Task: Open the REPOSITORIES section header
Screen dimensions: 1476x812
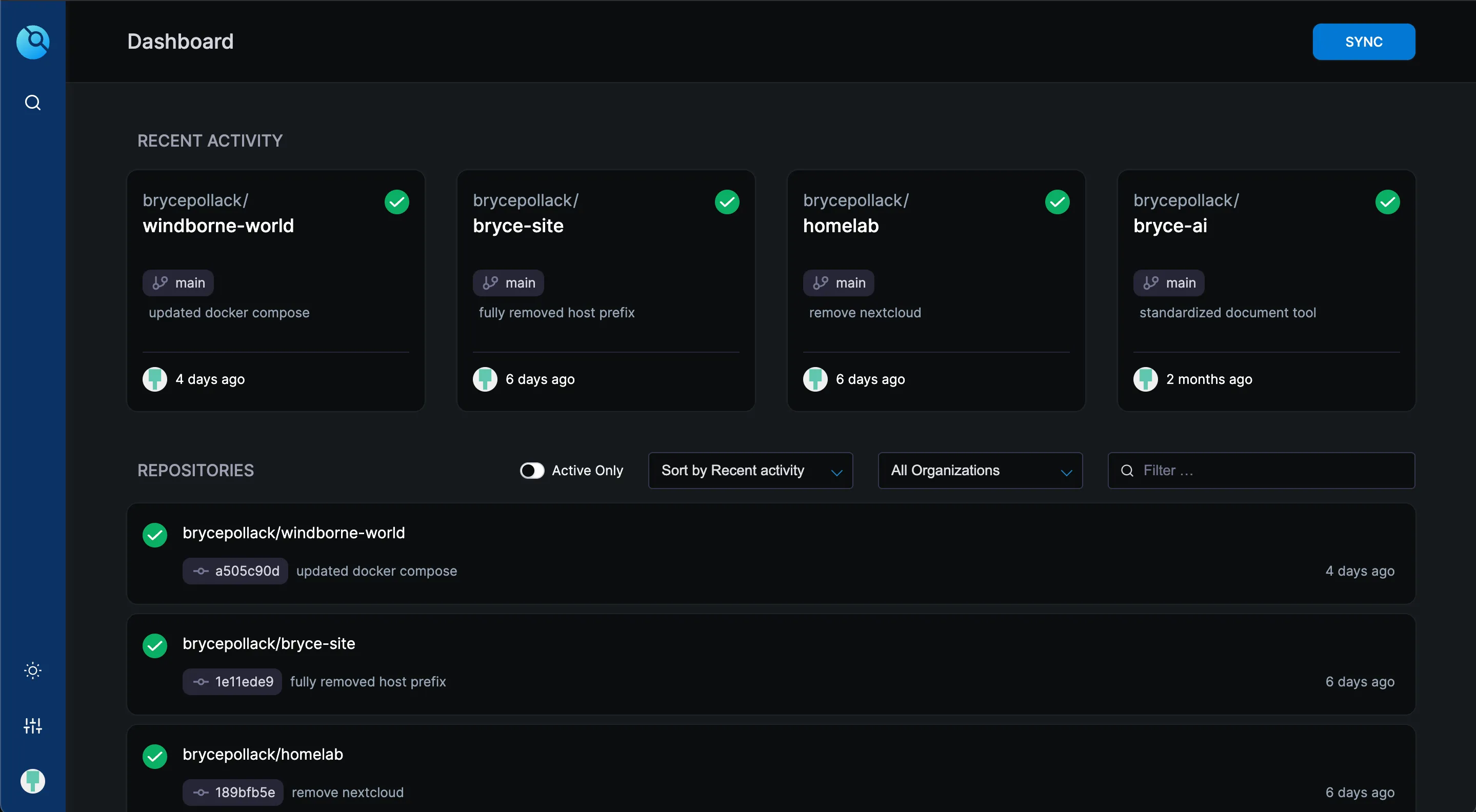Action: click(x=195, y=470)
